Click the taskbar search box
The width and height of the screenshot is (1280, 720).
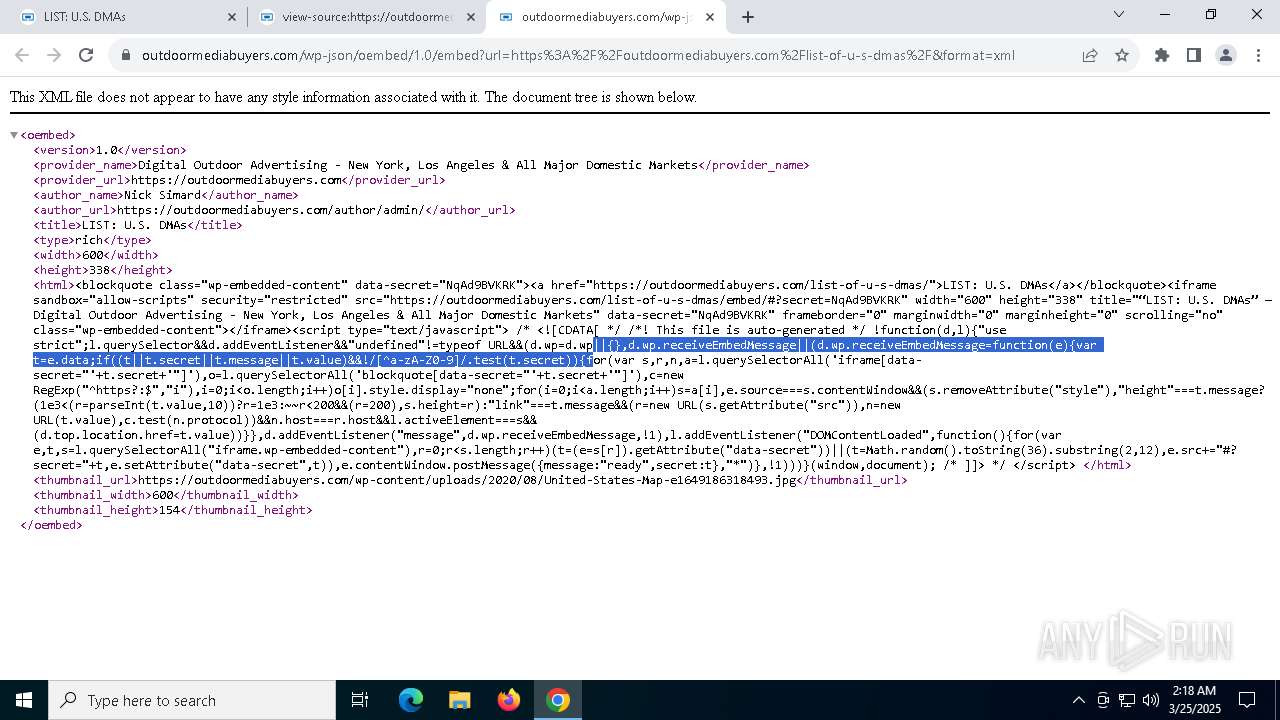pyautogui.click(x=192, y=700)
